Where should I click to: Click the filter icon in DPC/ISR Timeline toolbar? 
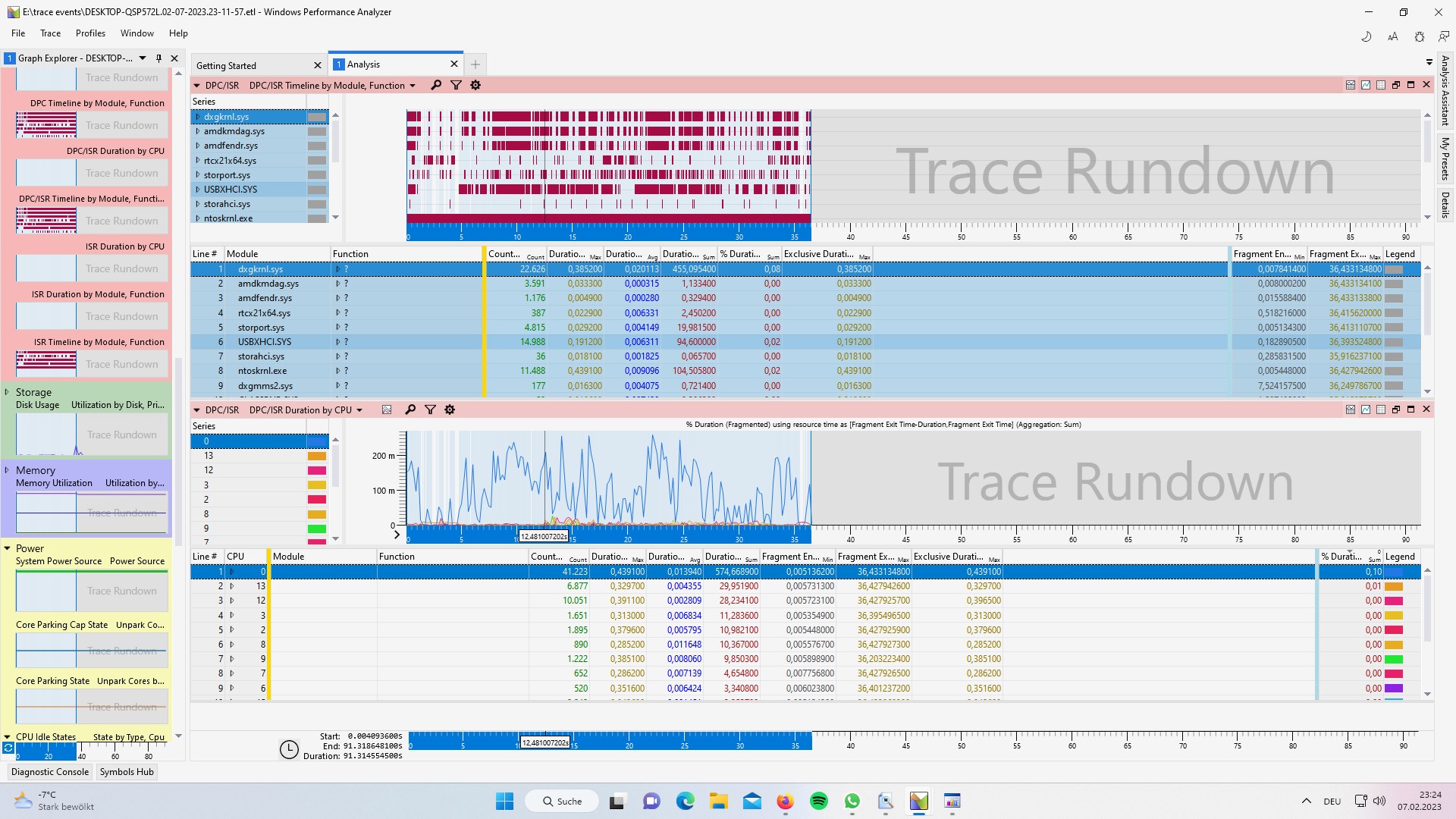[456, 86]
